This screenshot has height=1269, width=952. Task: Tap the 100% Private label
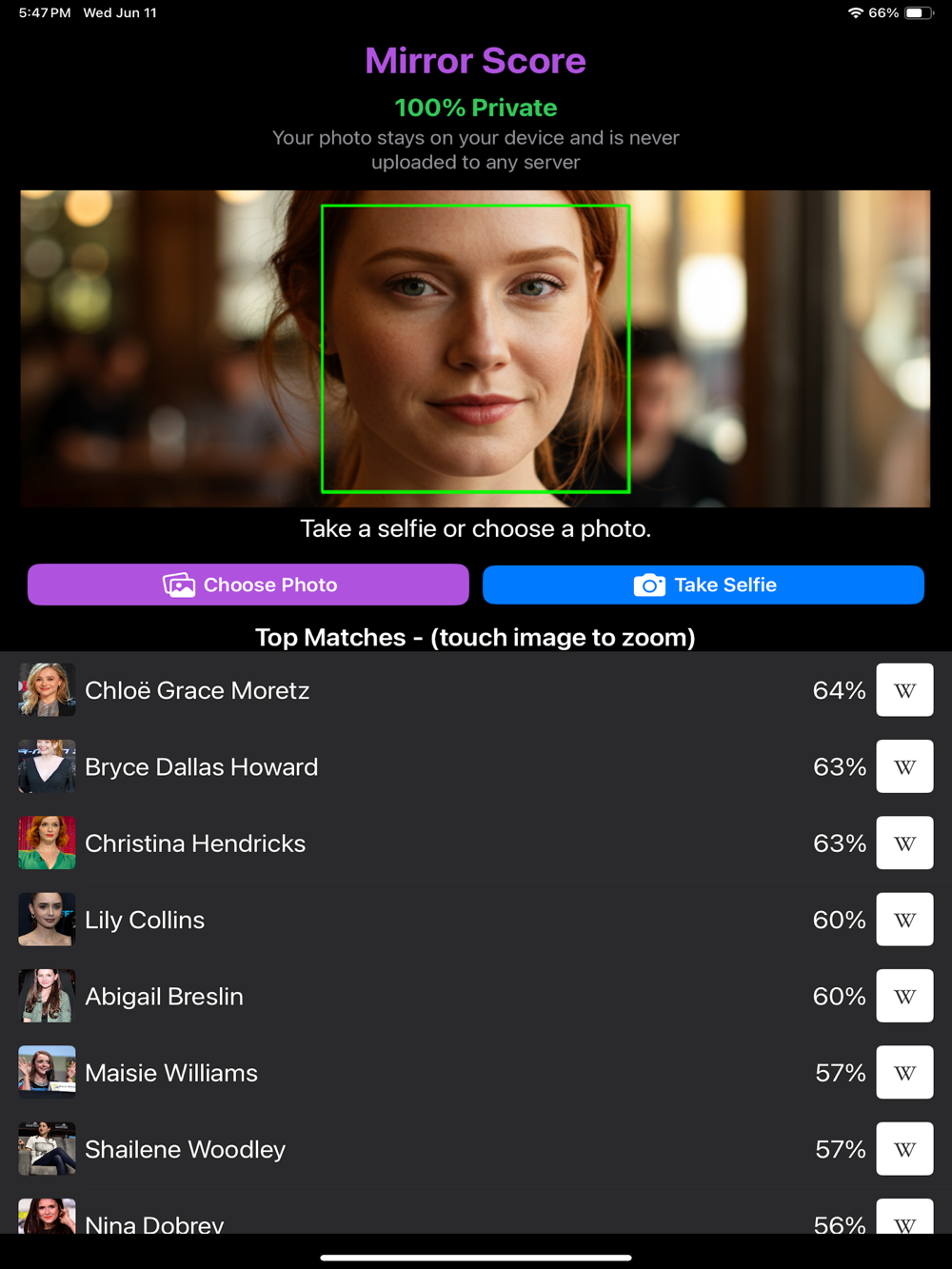coord(476,108)
